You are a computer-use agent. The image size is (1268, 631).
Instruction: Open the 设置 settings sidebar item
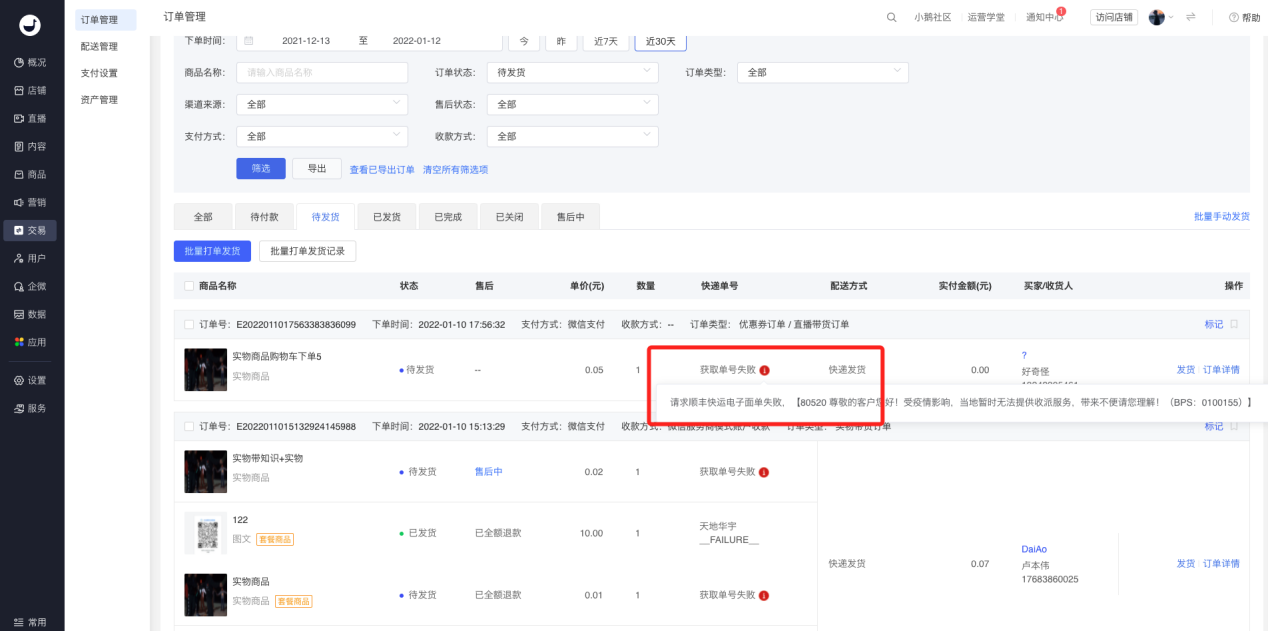31,380
